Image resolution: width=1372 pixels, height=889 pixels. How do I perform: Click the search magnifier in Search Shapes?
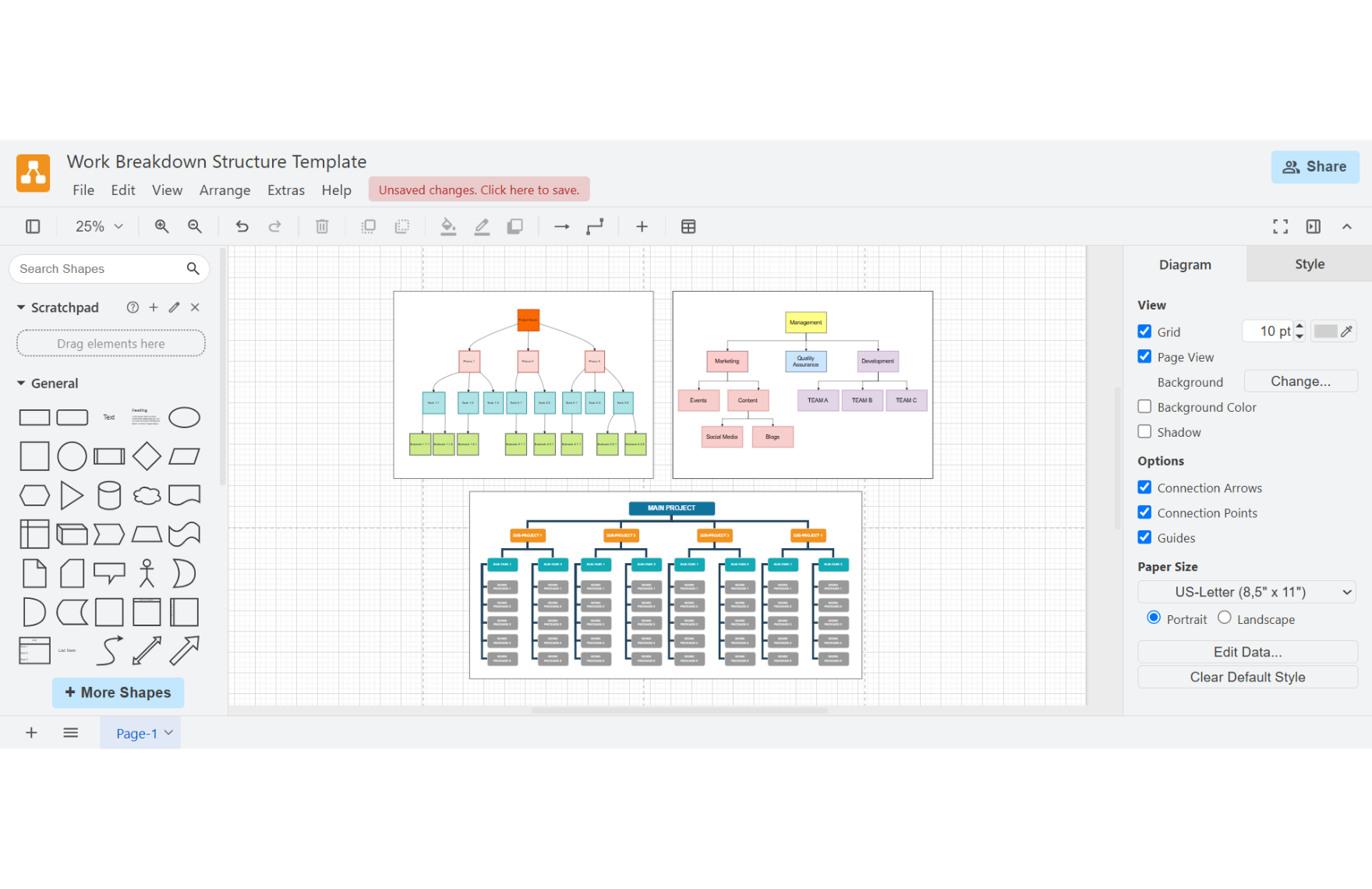coord(193,269)
